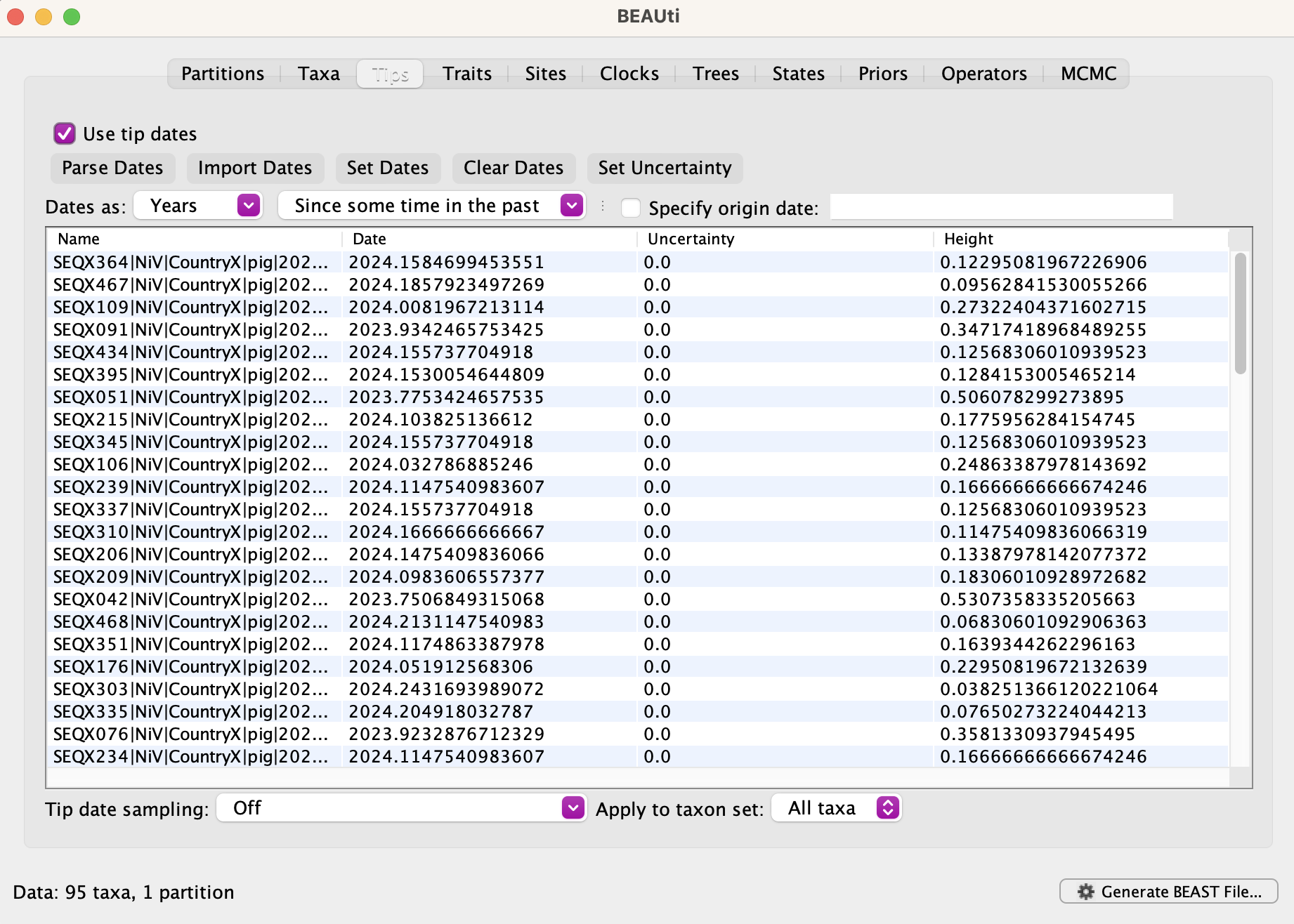Enable the Specify origin date checkbox
Viewport: 1294px width, 924px height.
click(631, 208)
